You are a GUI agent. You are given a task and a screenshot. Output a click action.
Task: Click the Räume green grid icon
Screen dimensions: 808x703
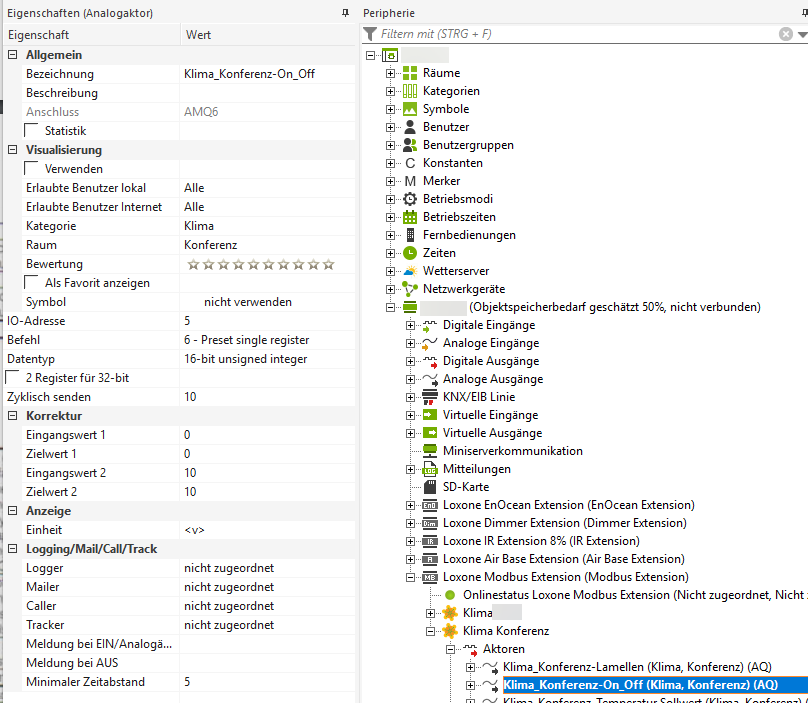410,73
